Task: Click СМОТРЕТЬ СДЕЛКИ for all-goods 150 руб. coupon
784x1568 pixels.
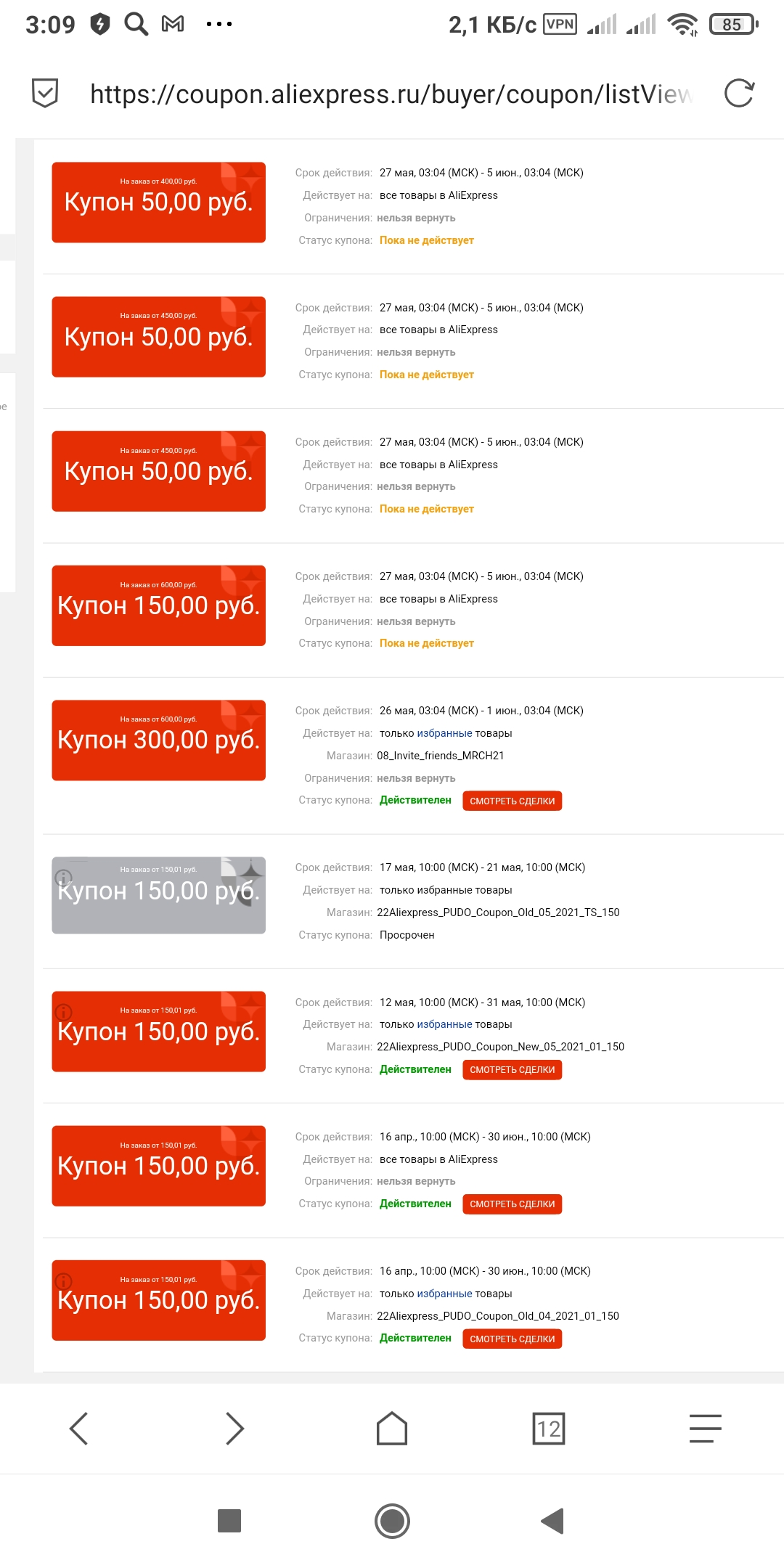Action: click(x=512, y=1204)
